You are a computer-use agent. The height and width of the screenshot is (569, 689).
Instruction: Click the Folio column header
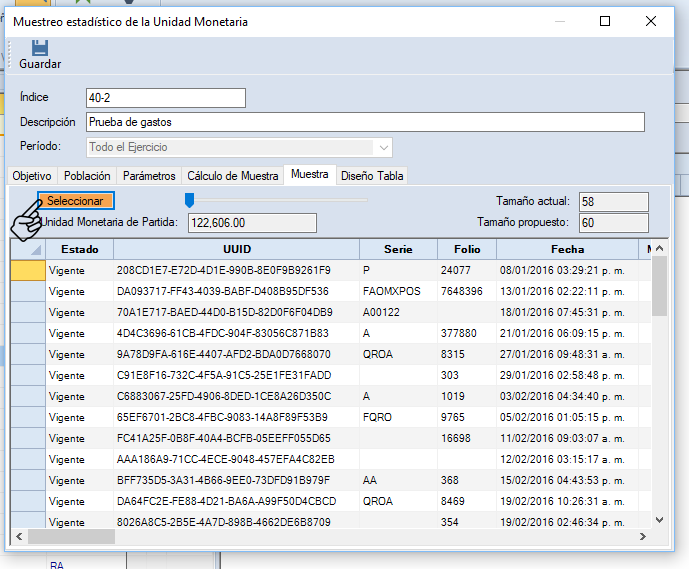[466, 249]
